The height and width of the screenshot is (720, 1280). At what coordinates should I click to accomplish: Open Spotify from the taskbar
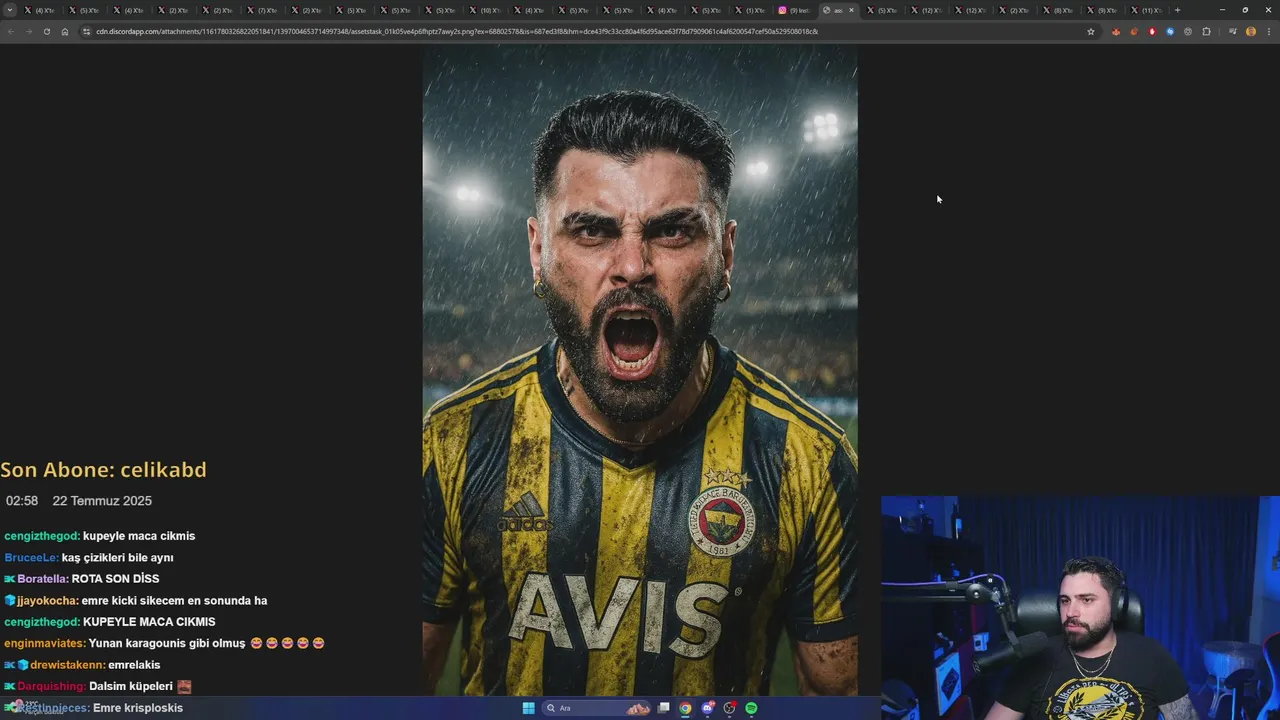[x=751, y=708]
